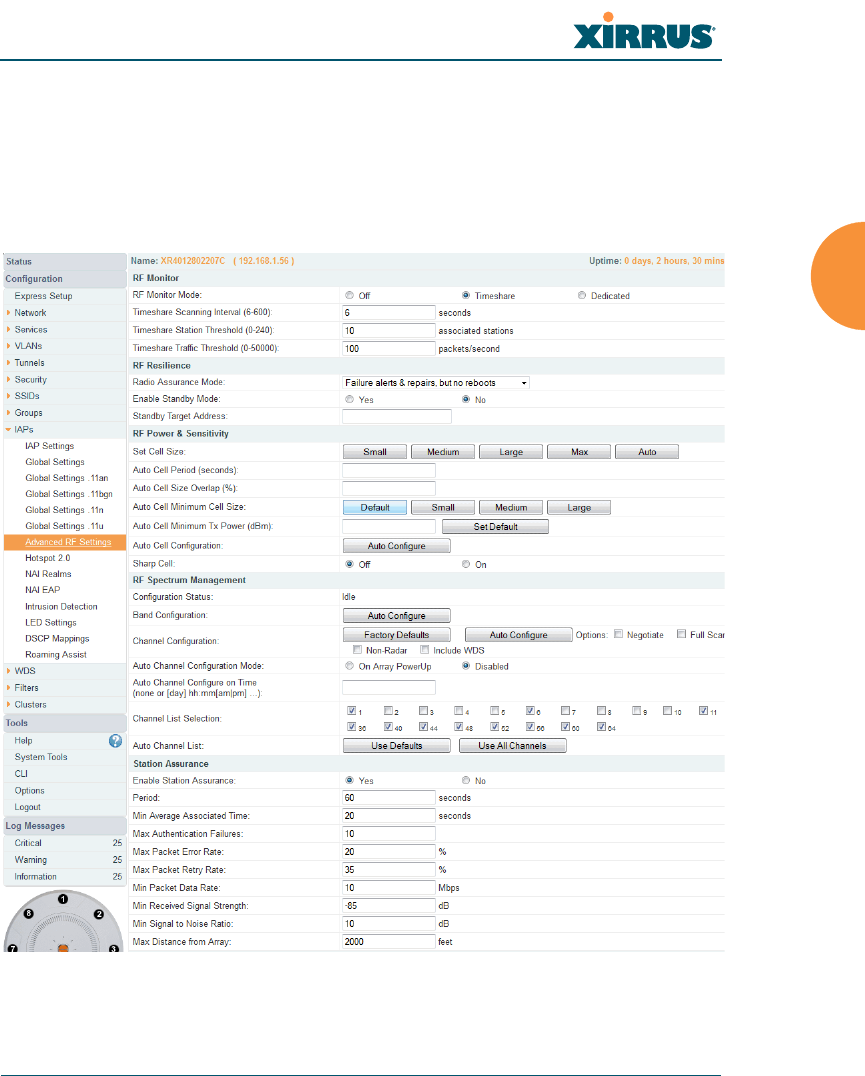
Task: Click radio 1 on the array diagram
Action: point(63,899)
